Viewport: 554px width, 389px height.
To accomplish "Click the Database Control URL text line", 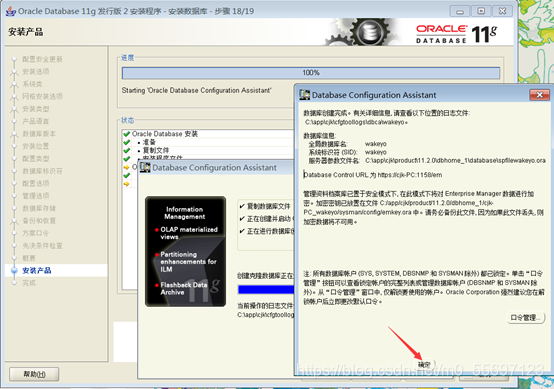I will [x=373, y=175].
